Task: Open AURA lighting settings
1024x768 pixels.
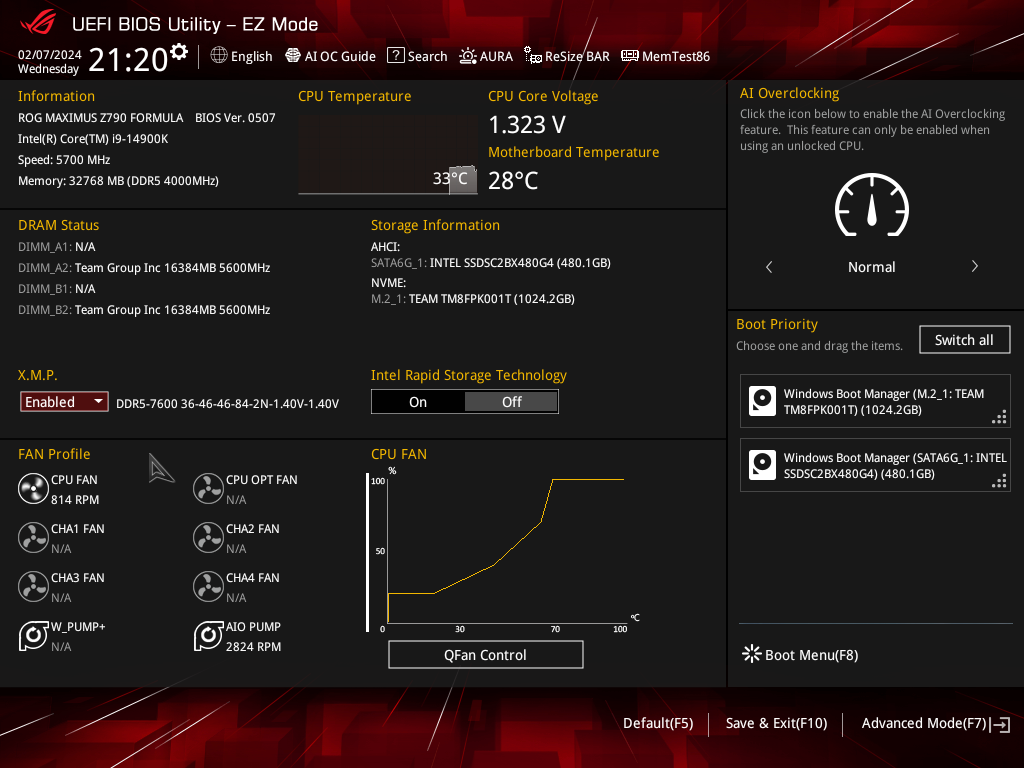Action: (x=485, y=56)
